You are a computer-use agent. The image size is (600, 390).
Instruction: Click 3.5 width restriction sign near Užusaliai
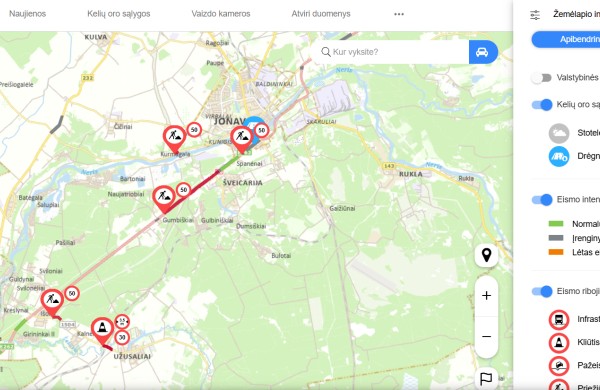(x=122, y=322)
